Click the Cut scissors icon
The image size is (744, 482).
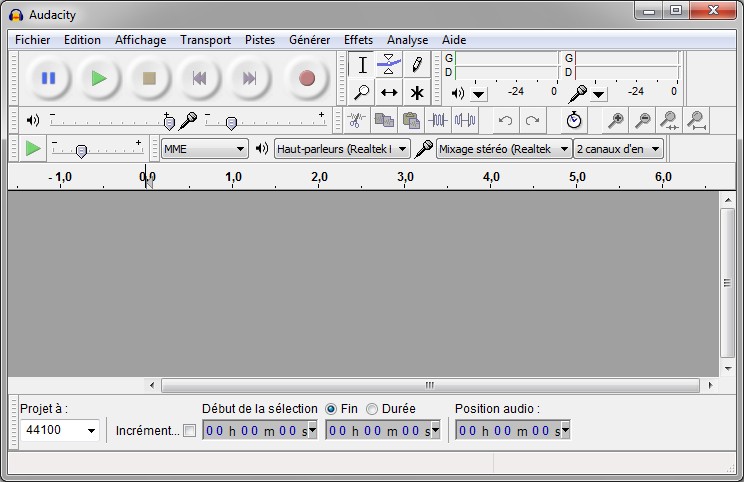[355, 120]
